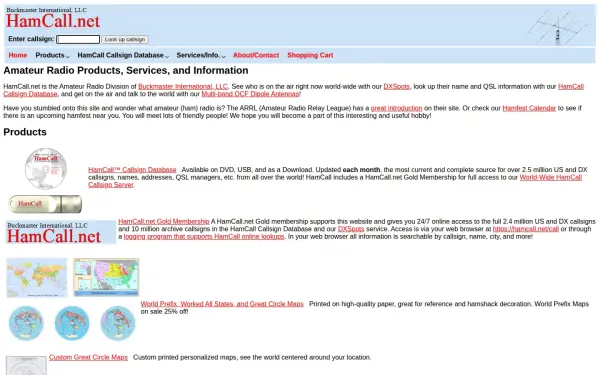This screenshot has height=375, width=600.
Task: Click the first Great Circle globe image
Action: (26, 323)
